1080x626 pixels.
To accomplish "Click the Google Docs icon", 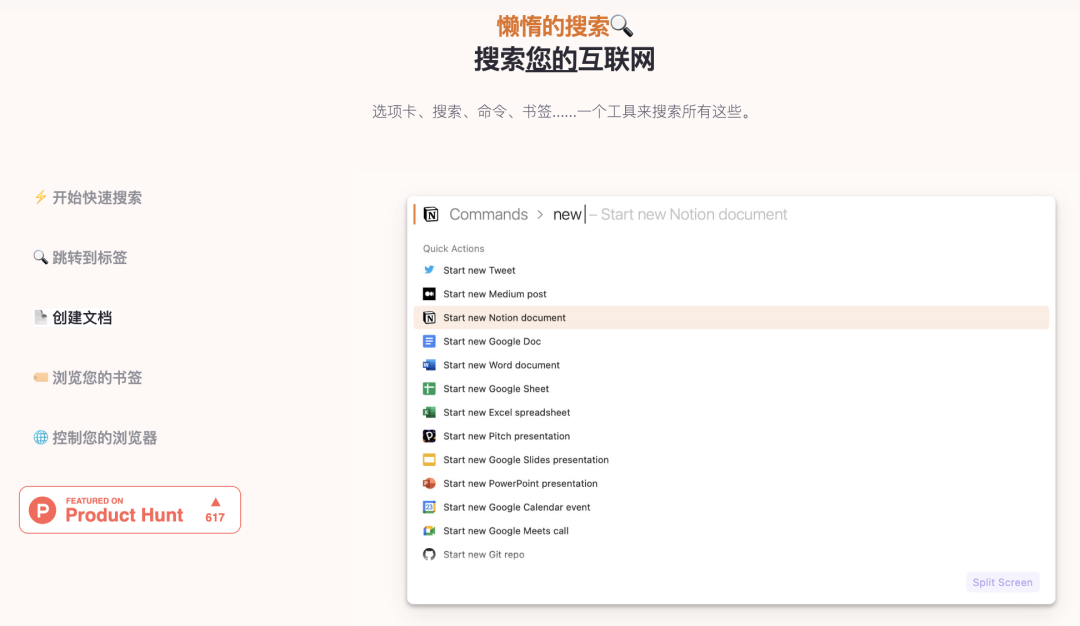I will 429,341.
